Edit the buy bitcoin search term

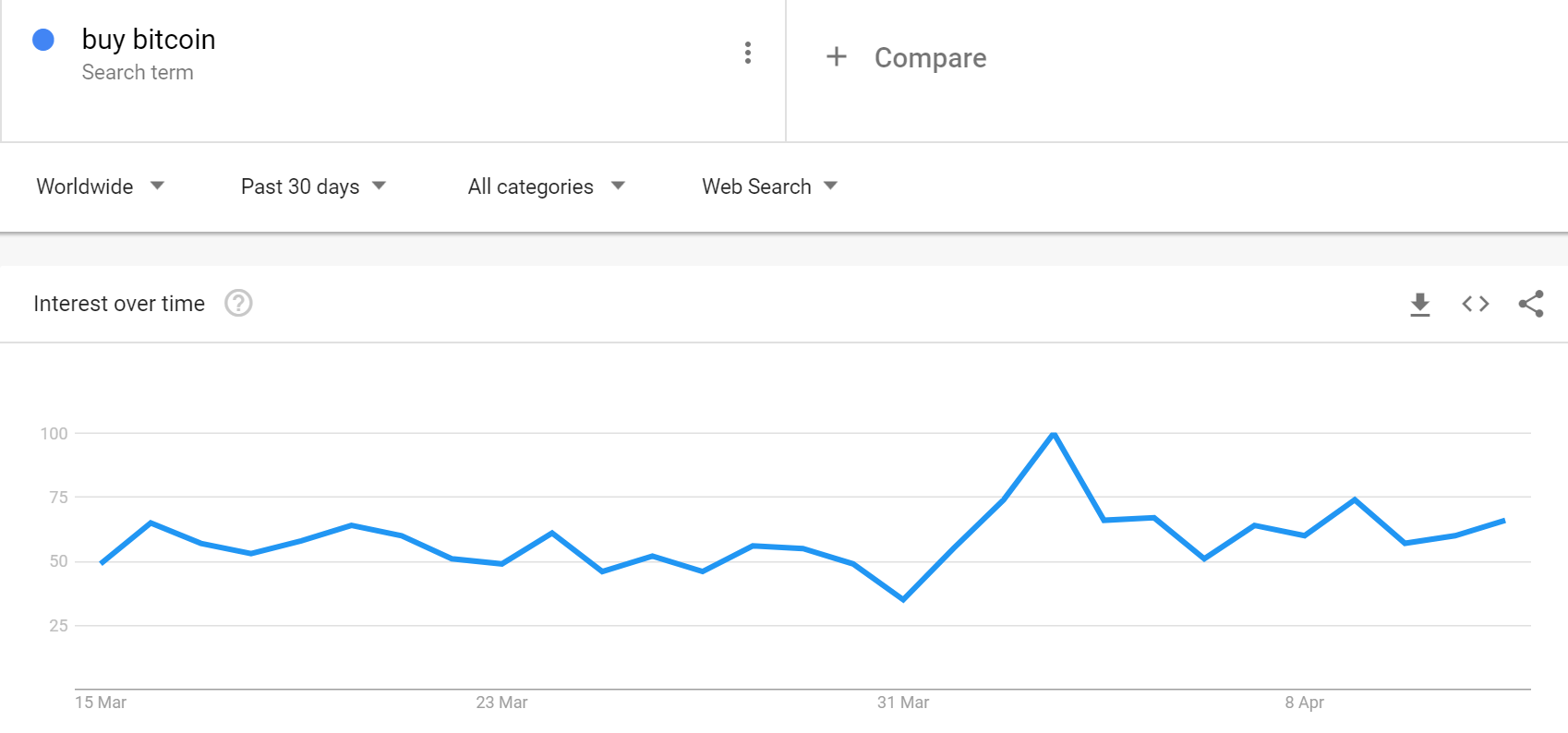click(149, 40)
